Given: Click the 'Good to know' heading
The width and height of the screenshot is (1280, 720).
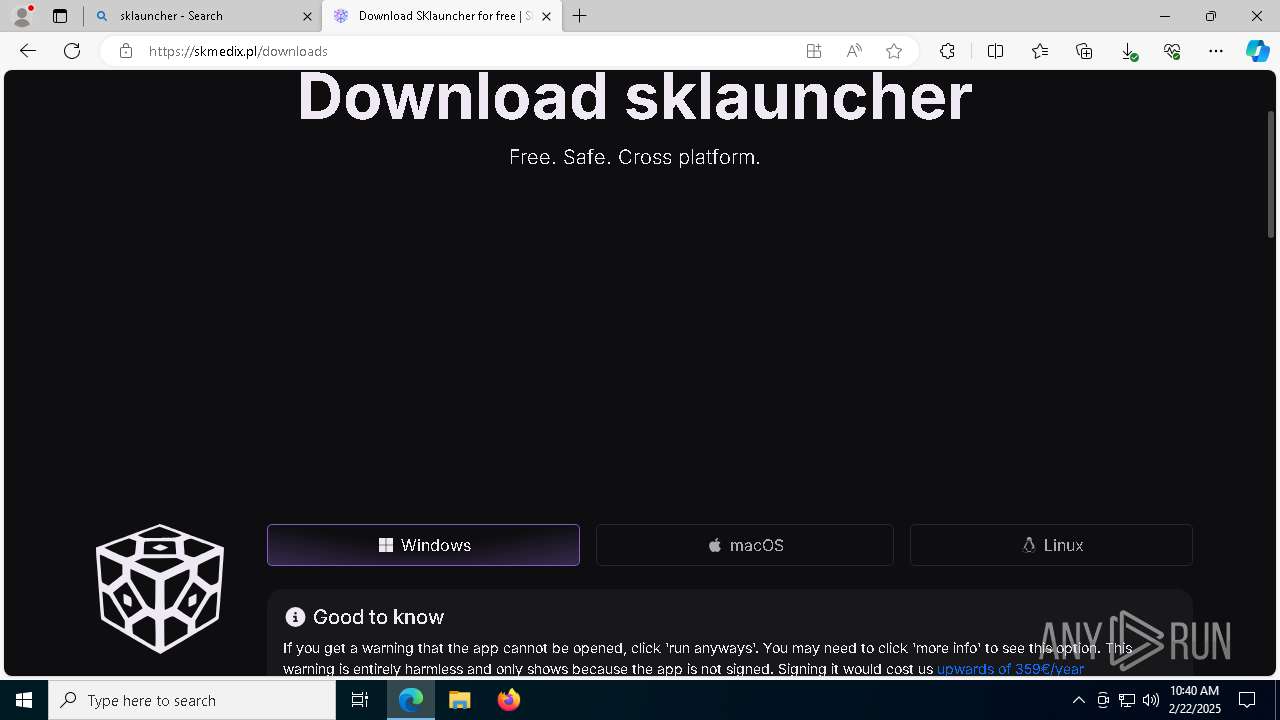Looking at the screenshot, I should click(x=378, y=617).
